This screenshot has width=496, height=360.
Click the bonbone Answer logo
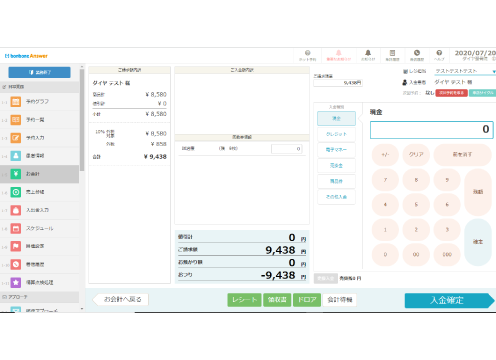(26, 56)
